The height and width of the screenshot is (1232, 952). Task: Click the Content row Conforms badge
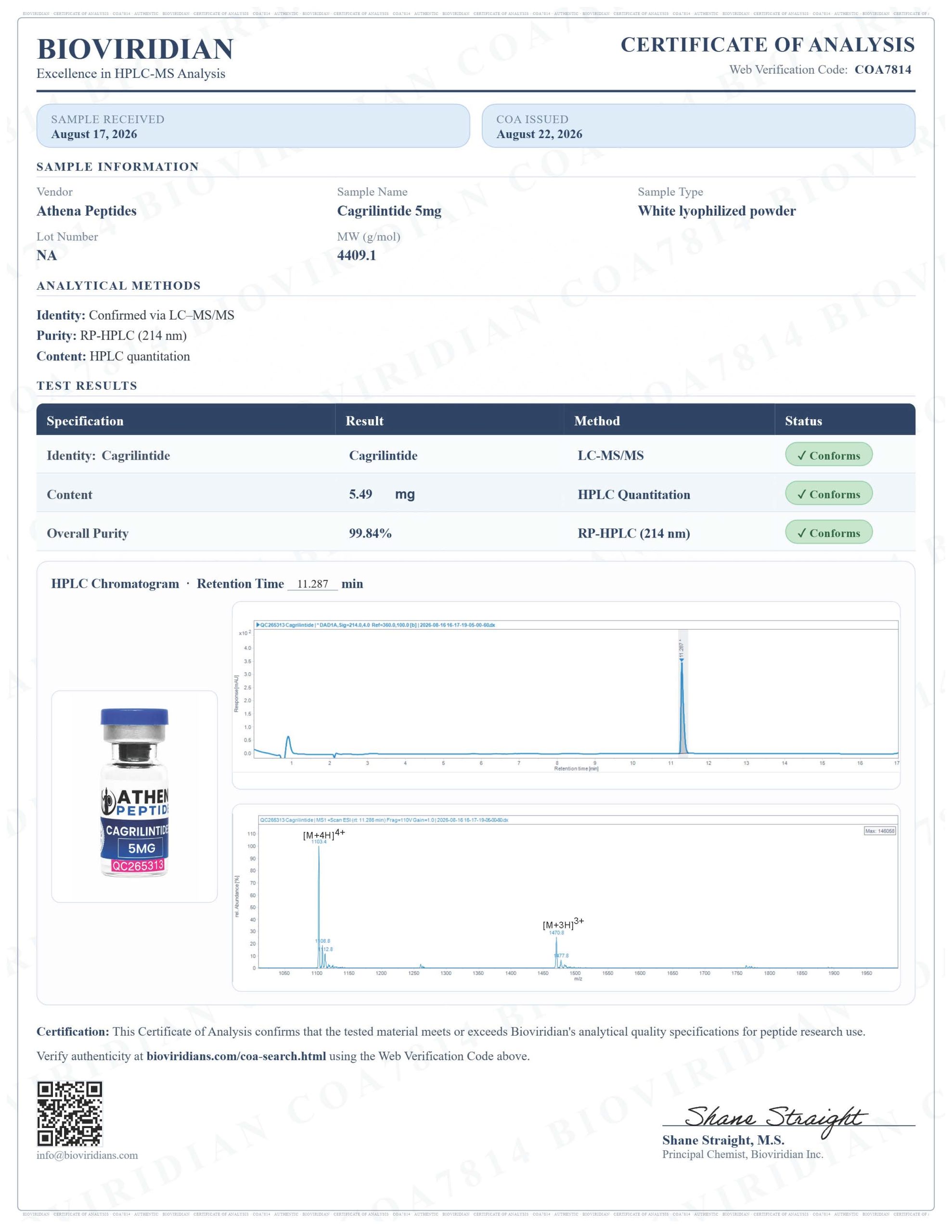[828, 494]
